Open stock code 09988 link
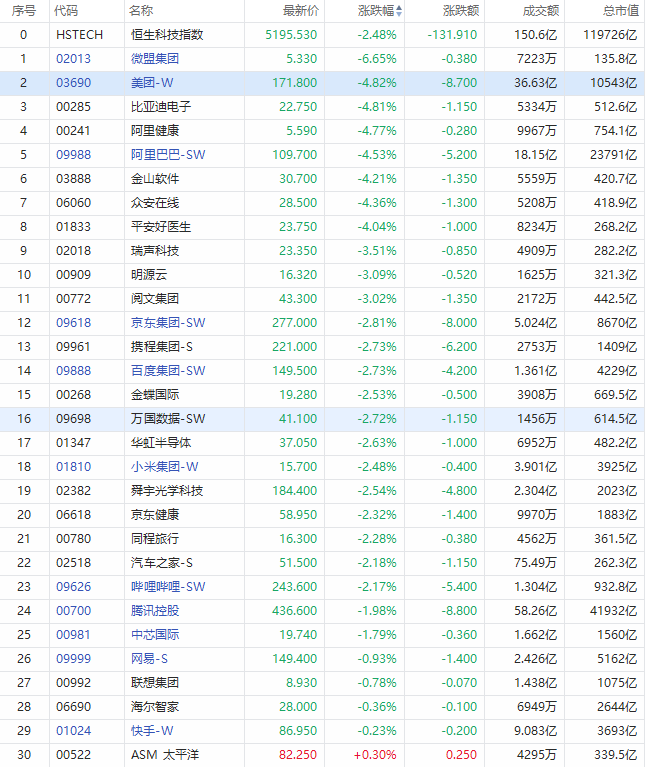Viewport: 645px width, 767px height. 73,155
